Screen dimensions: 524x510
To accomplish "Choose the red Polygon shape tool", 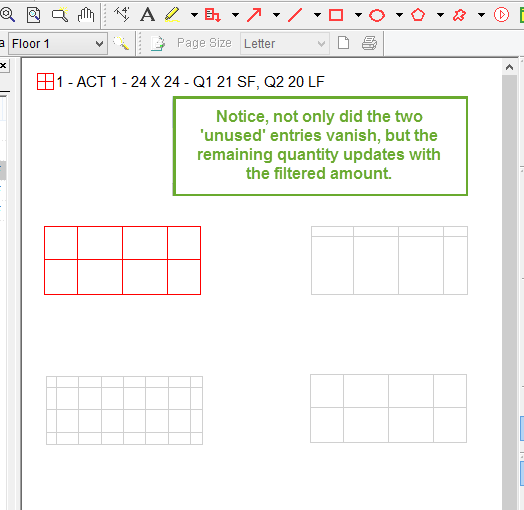I will click(x=418, y=15).
